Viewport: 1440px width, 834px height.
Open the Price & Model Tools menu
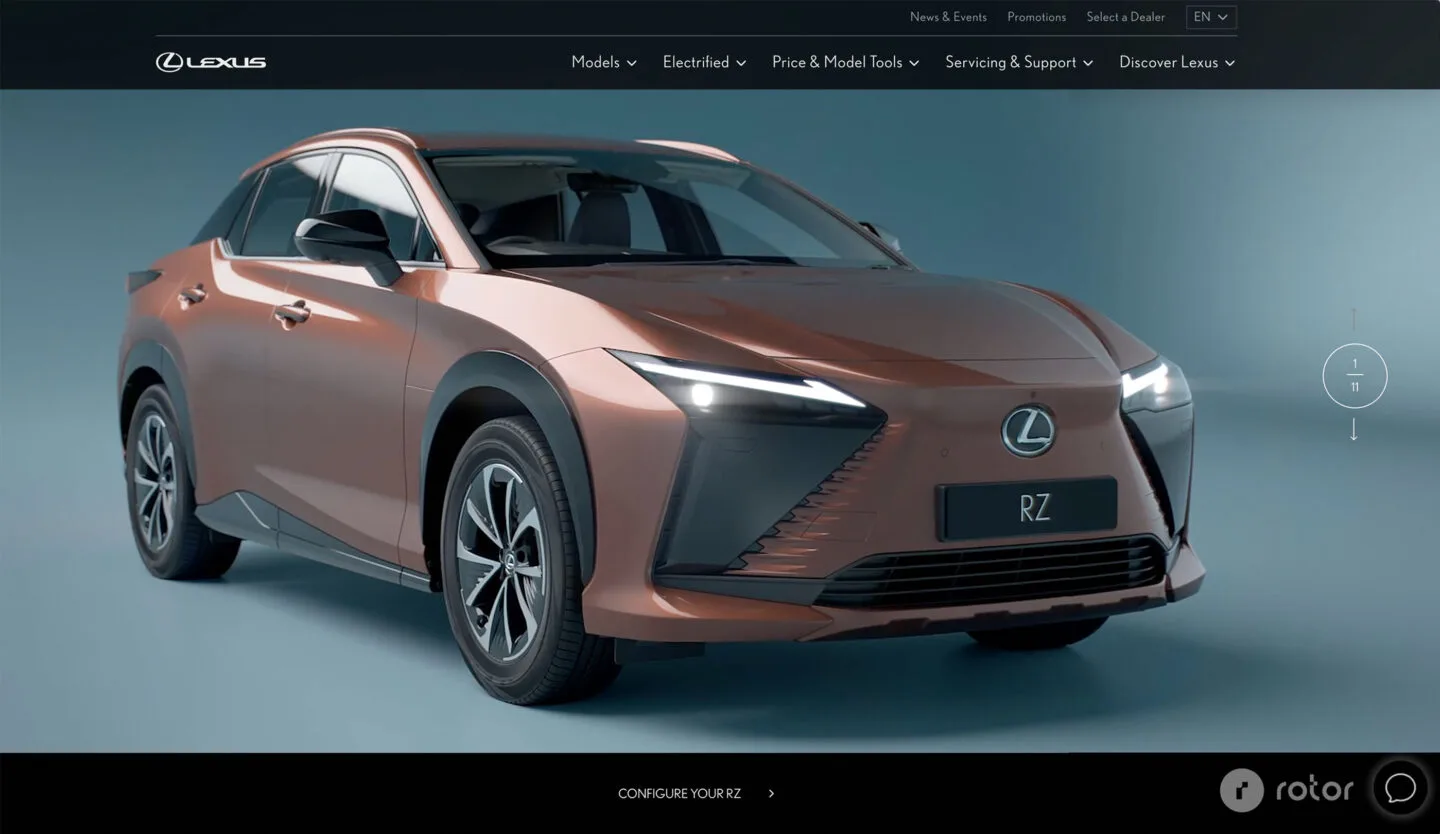pyautogui.click(x=844, y=62)
